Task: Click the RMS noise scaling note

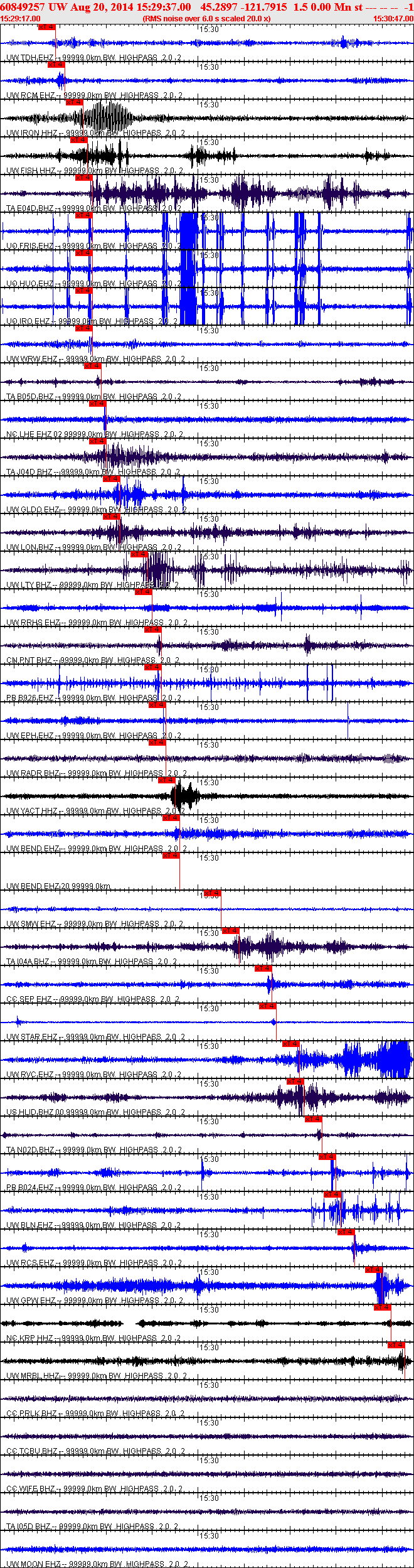Action: click(206, 19)
